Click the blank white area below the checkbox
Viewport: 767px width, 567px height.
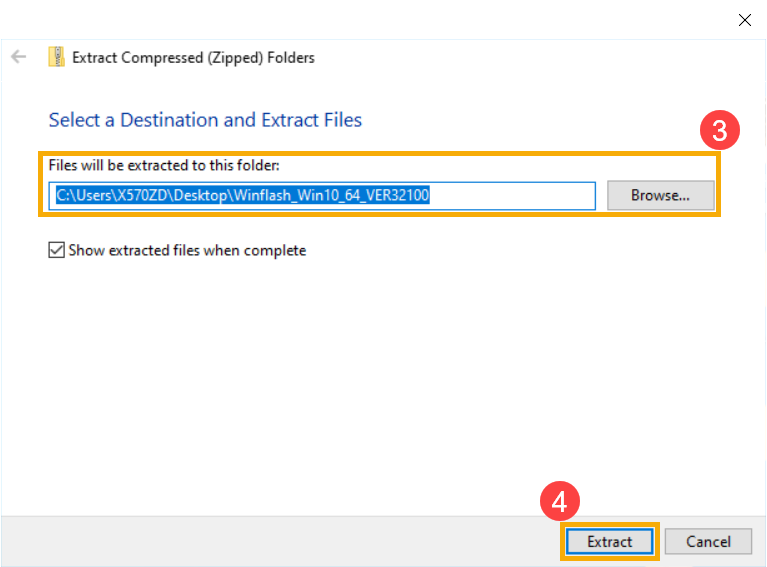[382, 382]
